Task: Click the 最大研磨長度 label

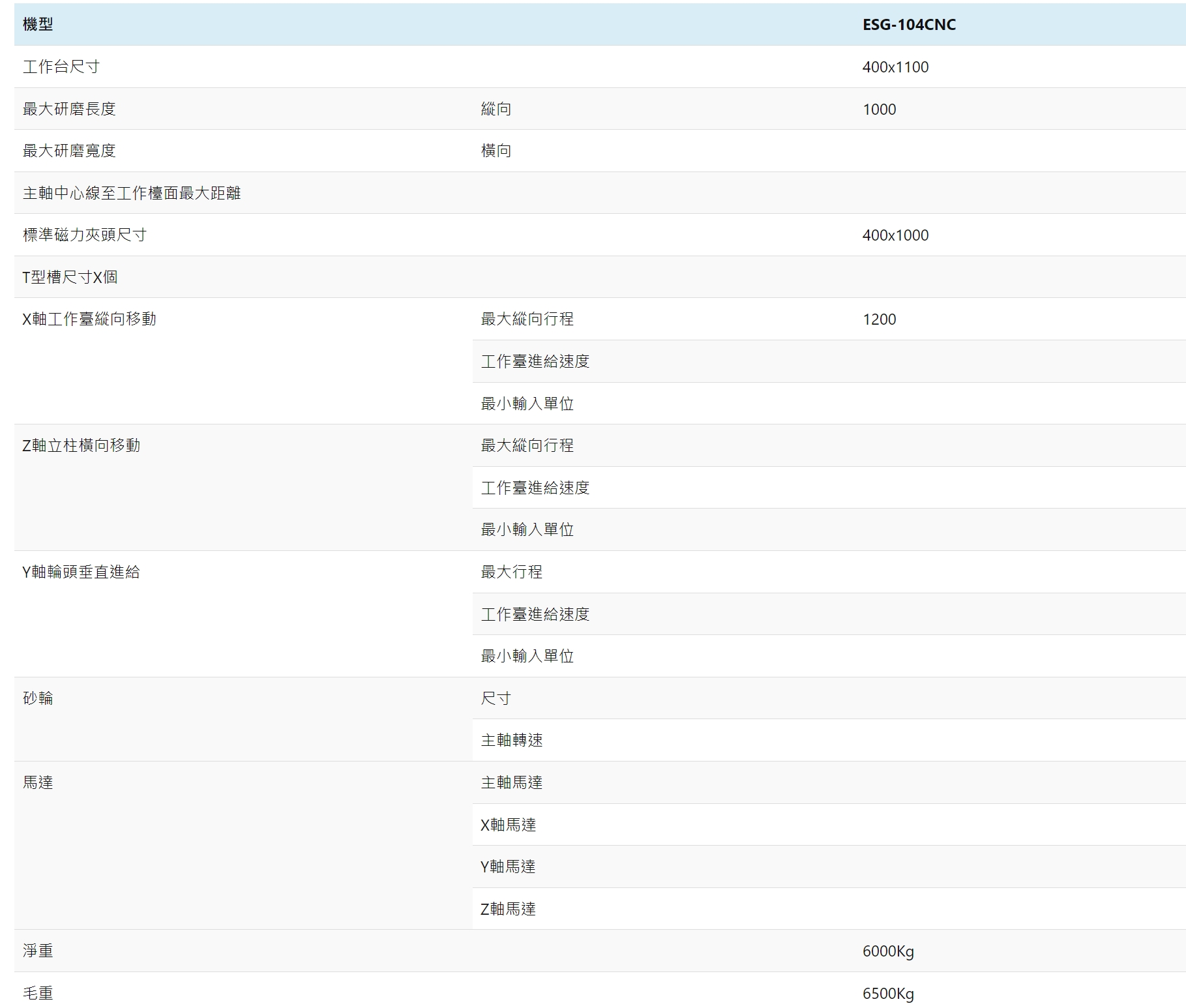Action: (x=69, y=109)
